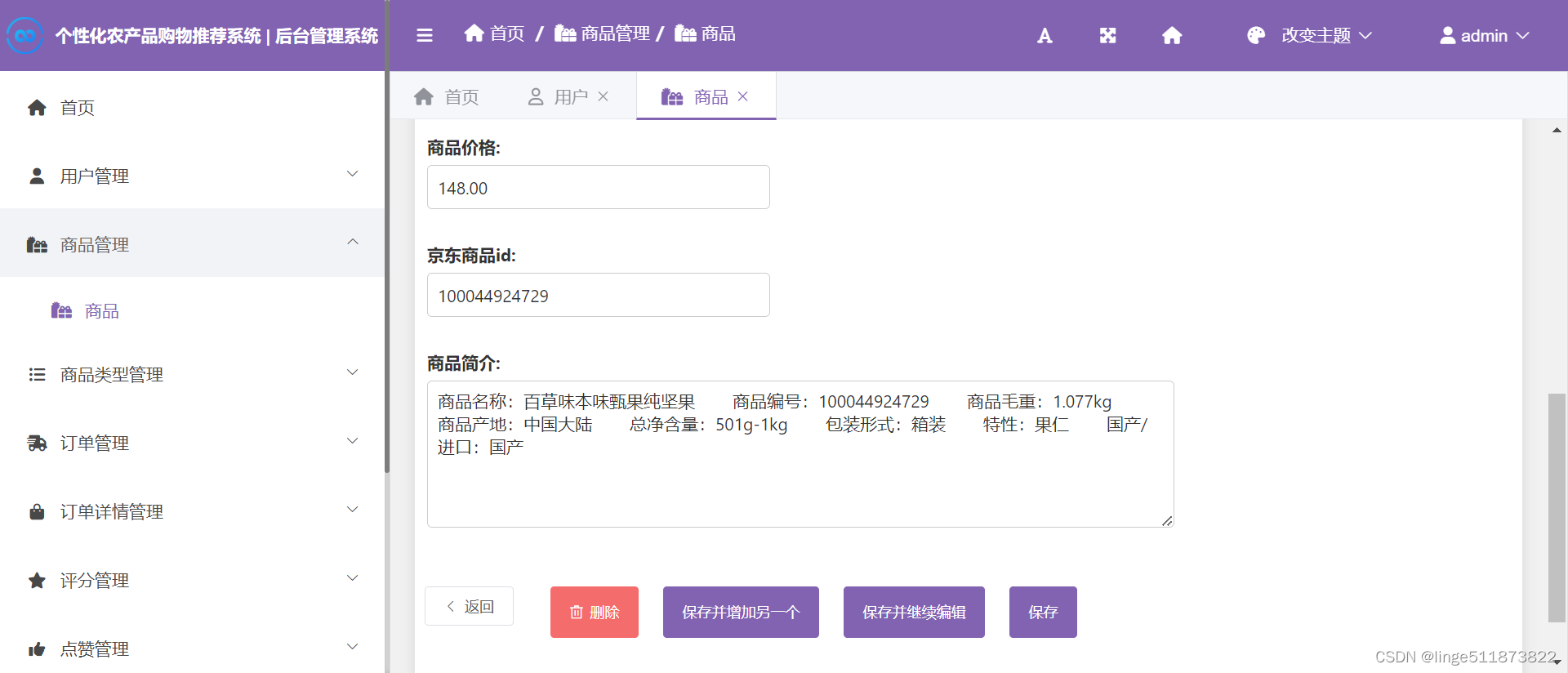Open the 商品 sidebar submenu item
Viewport: 1568px width, 673px height.
pos(192,310)
